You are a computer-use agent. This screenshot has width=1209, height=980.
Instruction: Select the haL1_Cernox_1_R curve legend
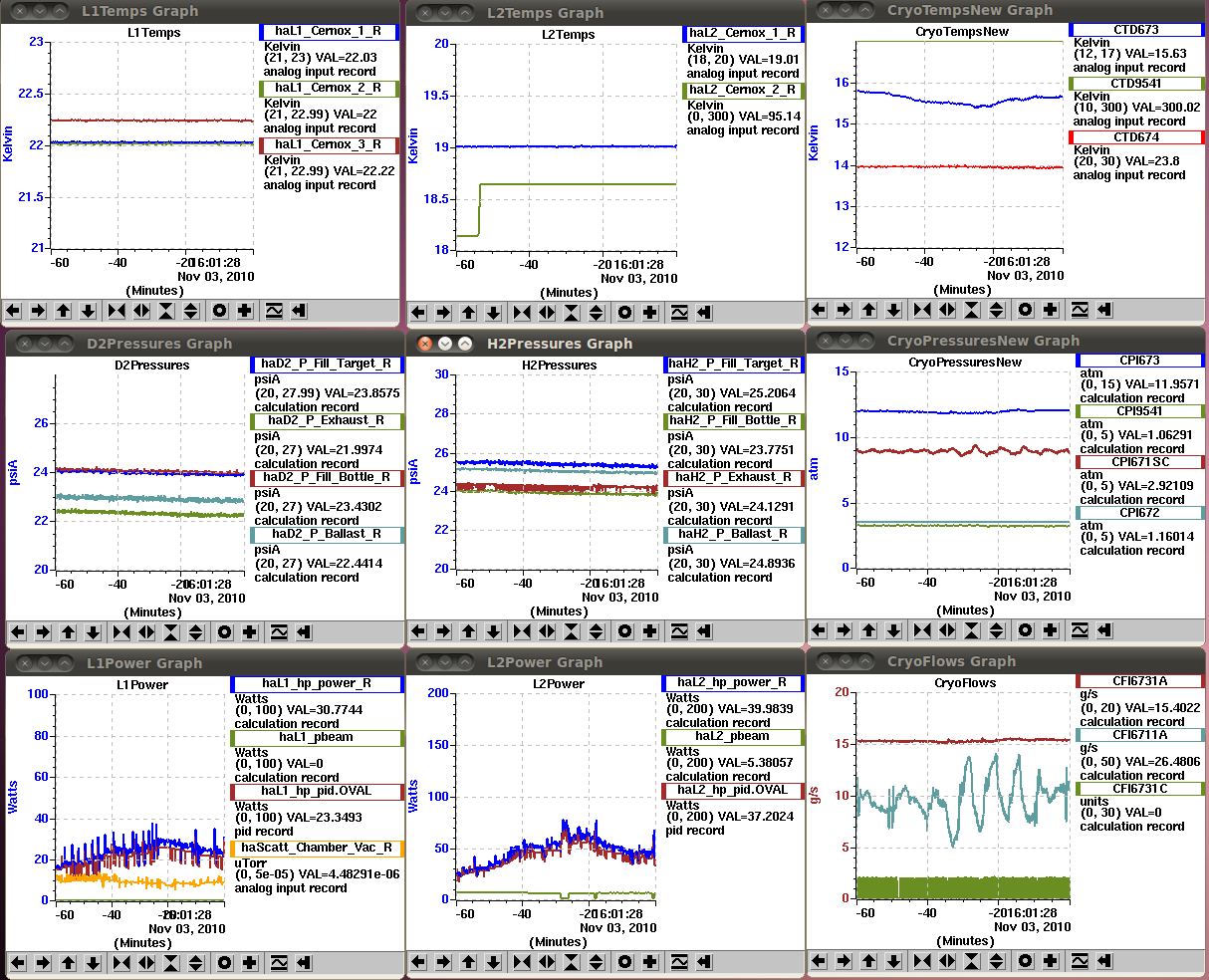328,32
